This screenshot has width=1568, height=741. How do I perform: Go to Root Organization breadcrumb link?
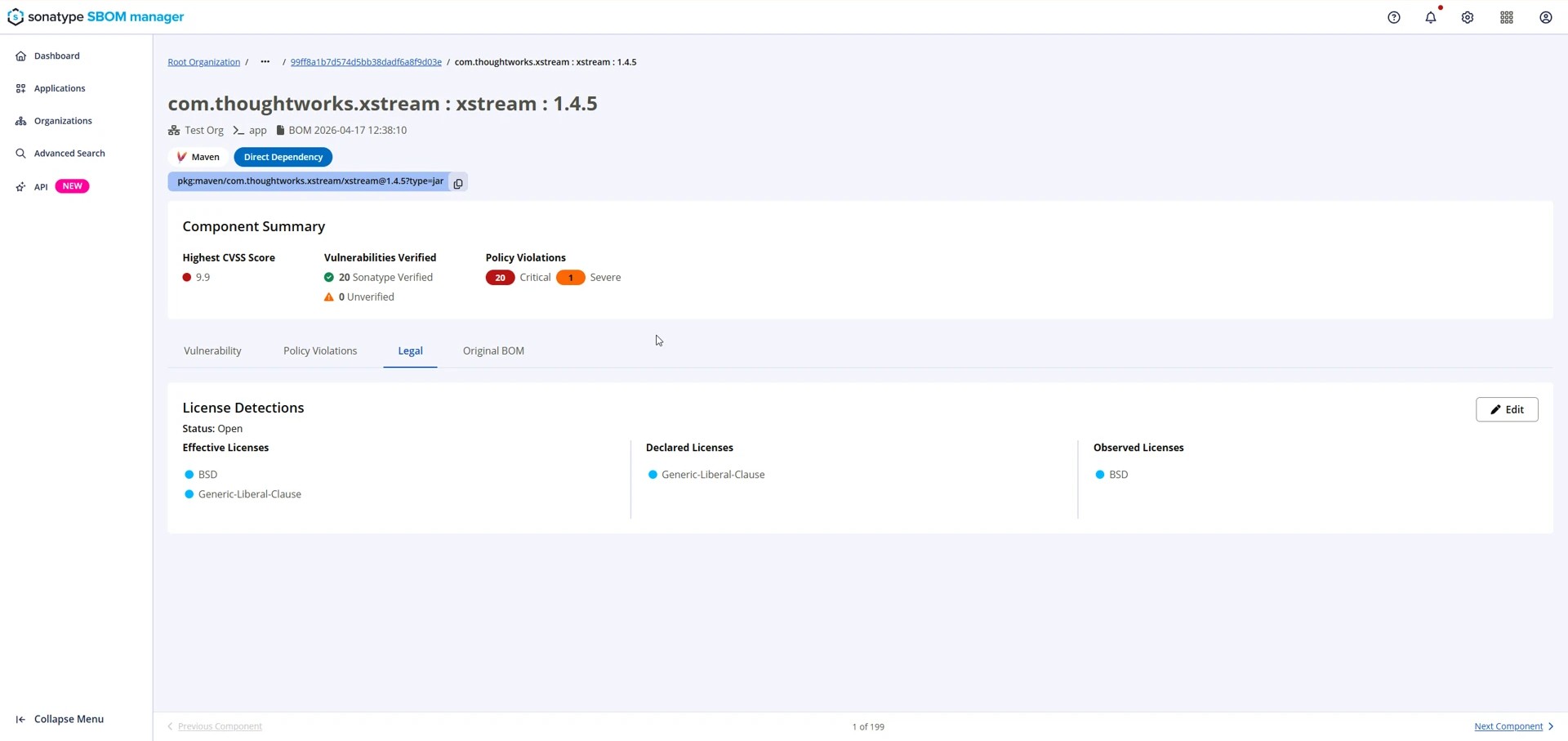pos(204,62)
